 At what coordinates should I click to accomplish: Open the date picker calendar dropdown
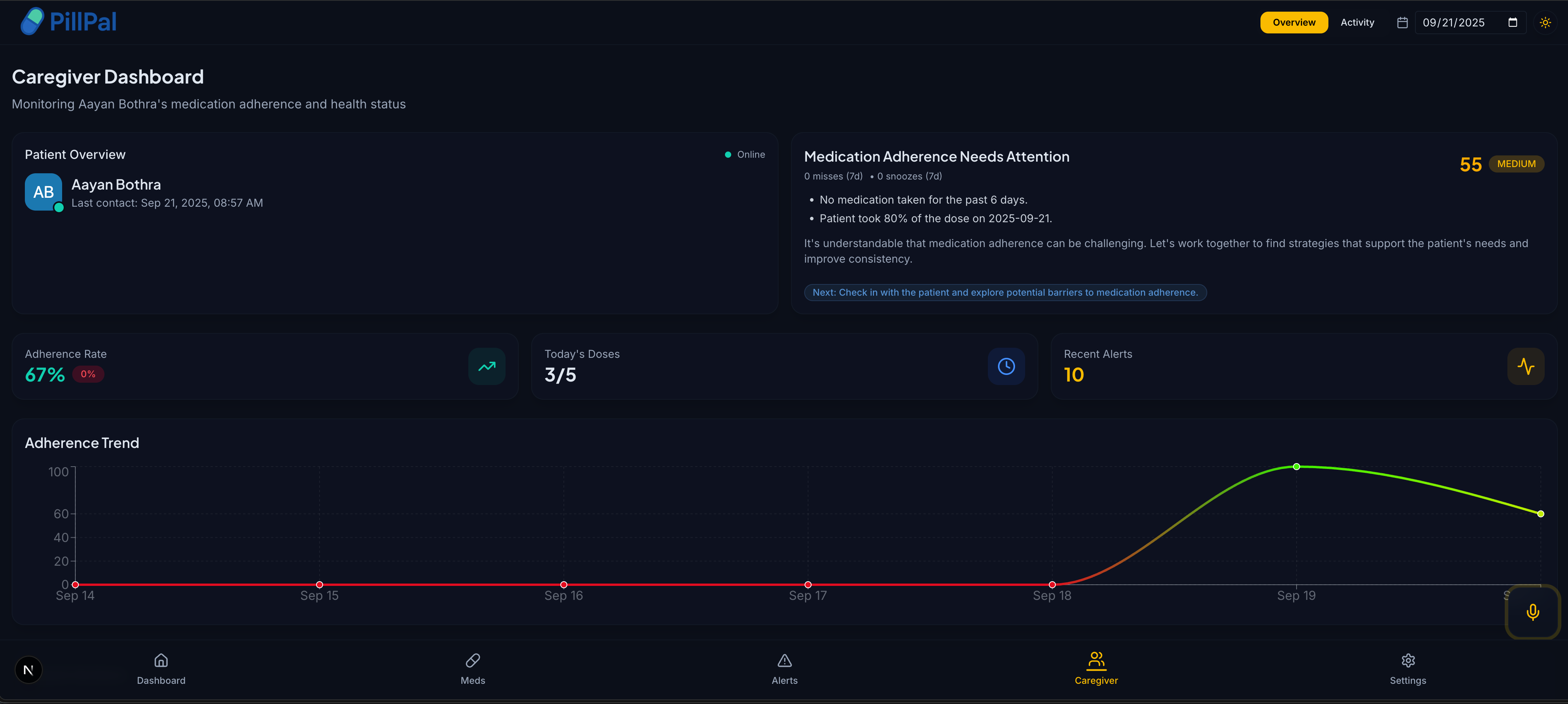1512,23
